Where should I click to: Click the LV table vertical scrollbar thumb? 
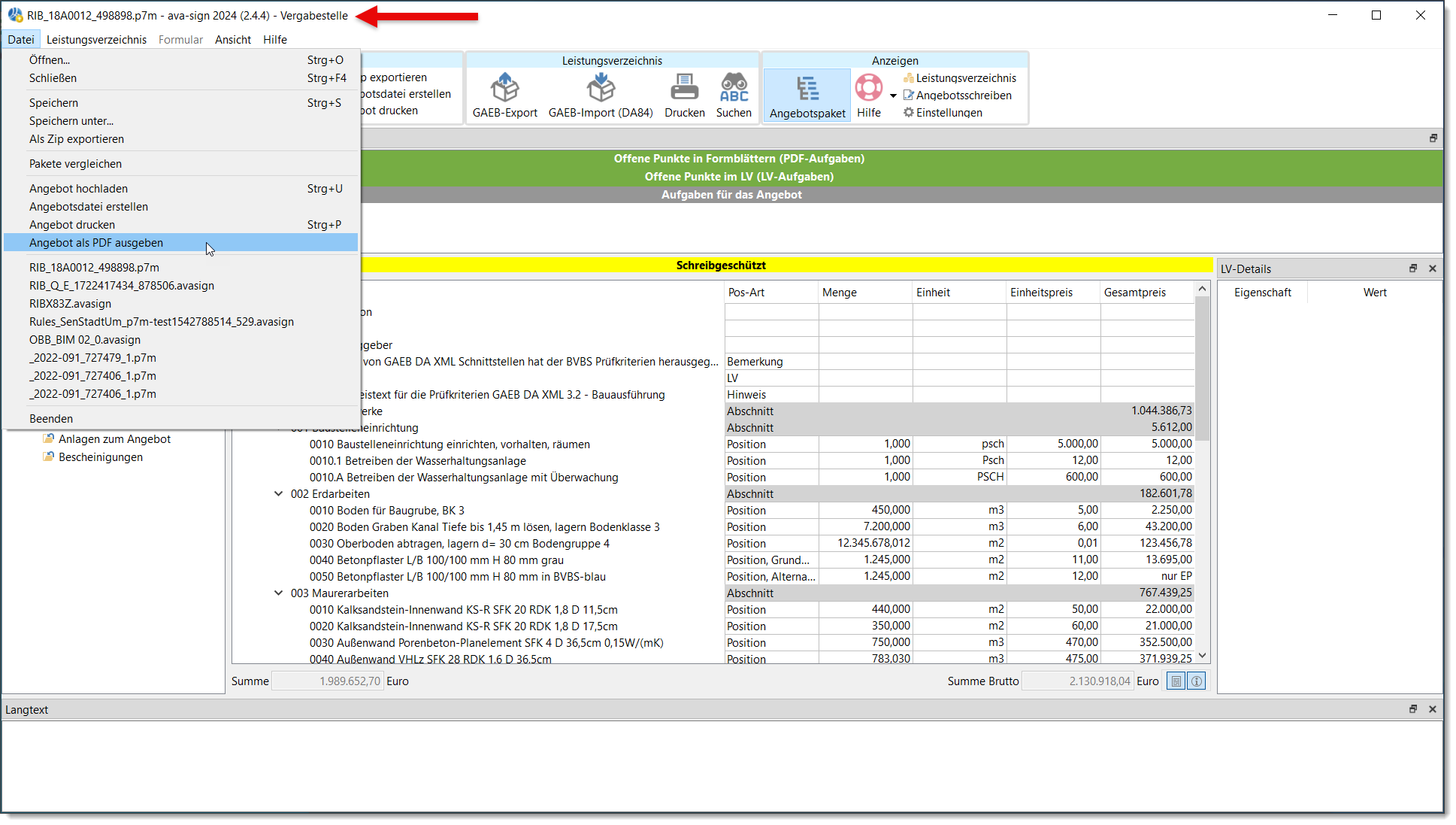pyautogui.click(x=1202, y=369)
